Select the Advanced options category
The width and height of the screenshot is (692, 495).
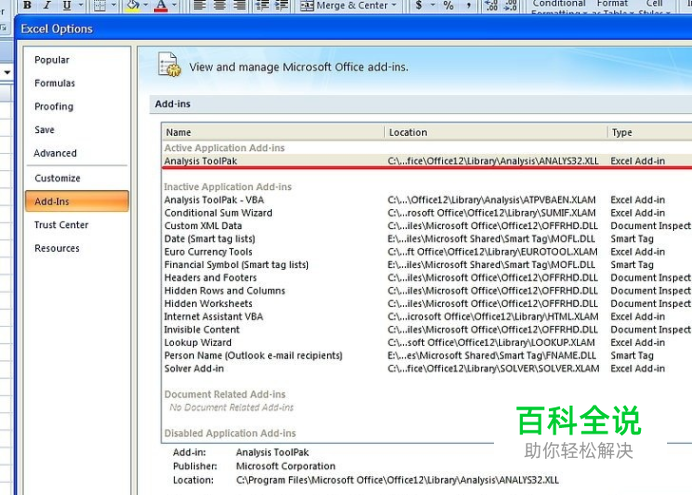[x=55, y=153]
